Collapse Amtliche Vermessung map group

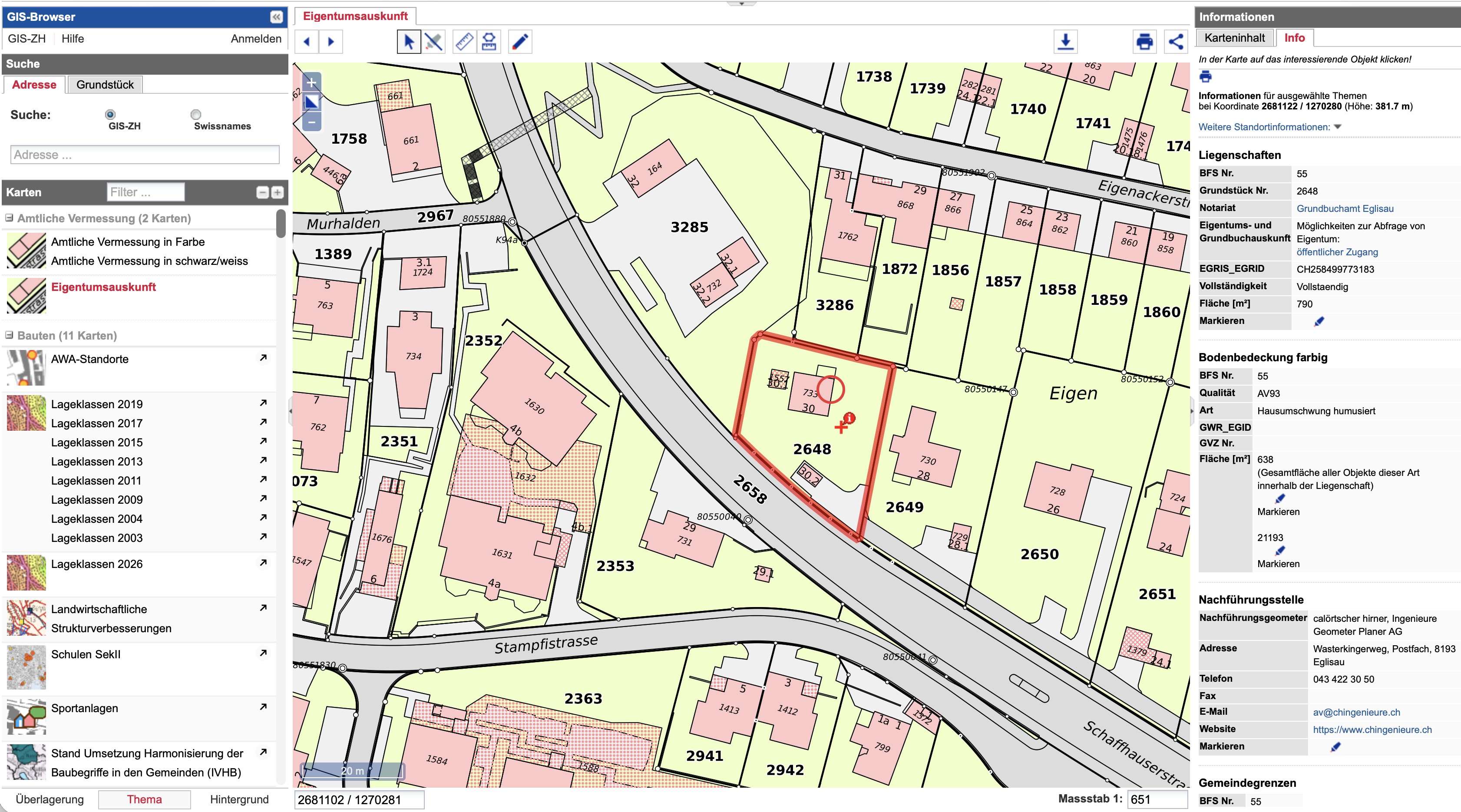tap(10, 218)
